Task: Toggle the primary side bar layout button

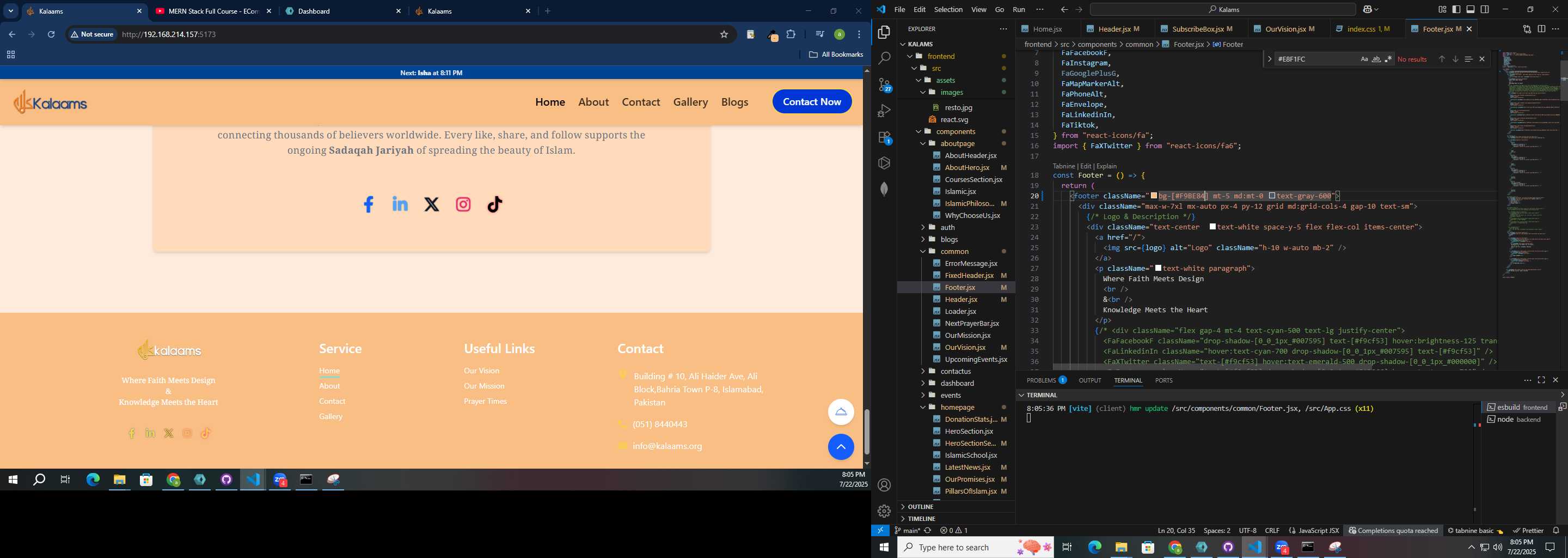Action: (x=1456, y=9)
